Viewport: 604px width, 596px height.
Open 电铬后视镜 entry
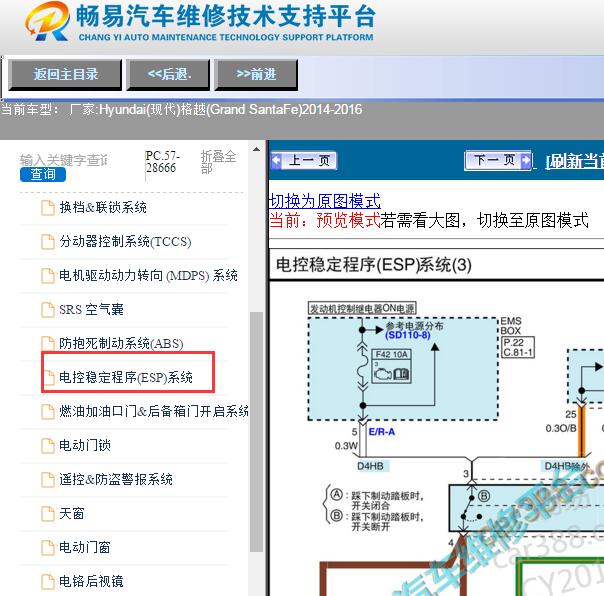point(91,581)
